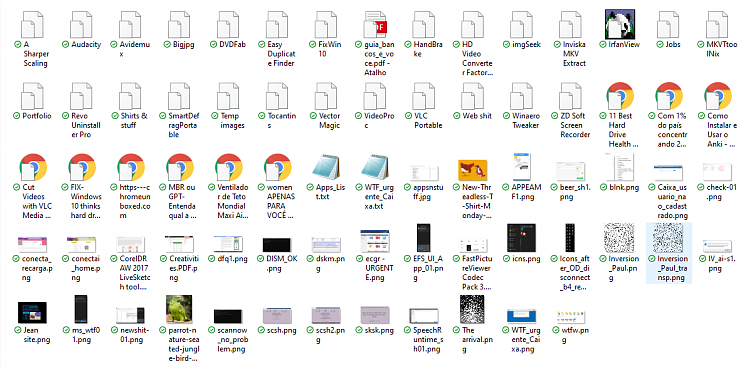Click the "SpeechRuntime_sh01.png" file name
The height and width of the screenshot is (369, 750).
pyautogui.click(x=428, y=340)
